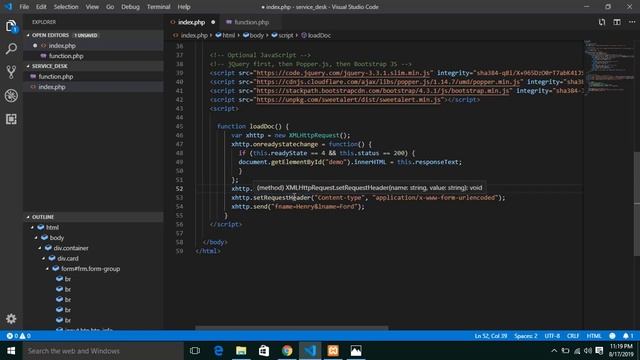Click the feedback smiley in status bar

click(612, 336)
